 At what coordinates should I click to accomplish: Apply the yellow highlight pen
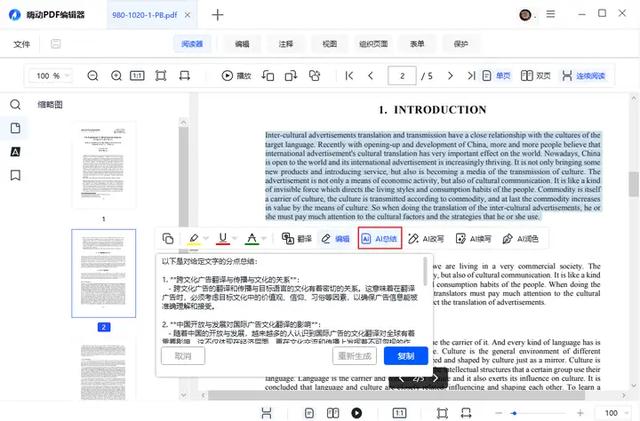point(194,238)
